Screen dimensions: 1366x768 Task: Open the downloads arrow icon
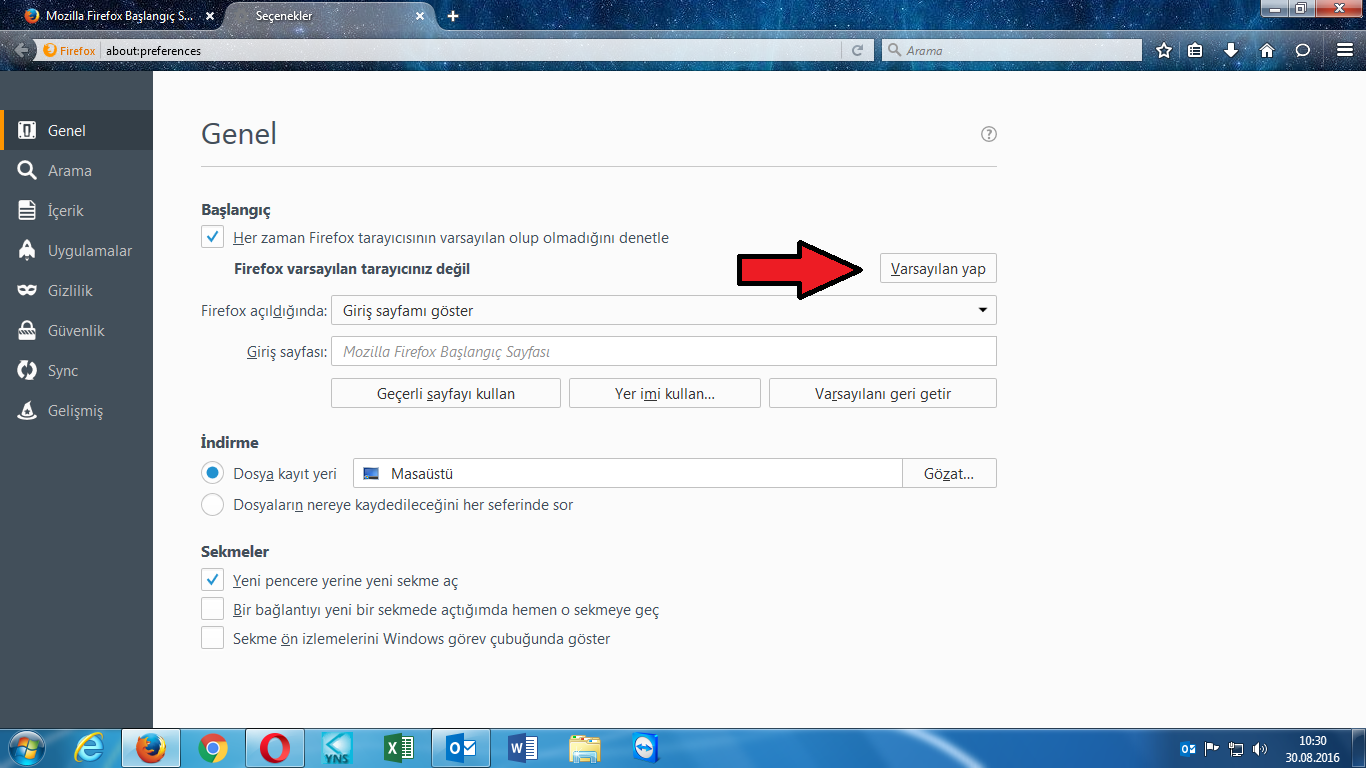1231,50
